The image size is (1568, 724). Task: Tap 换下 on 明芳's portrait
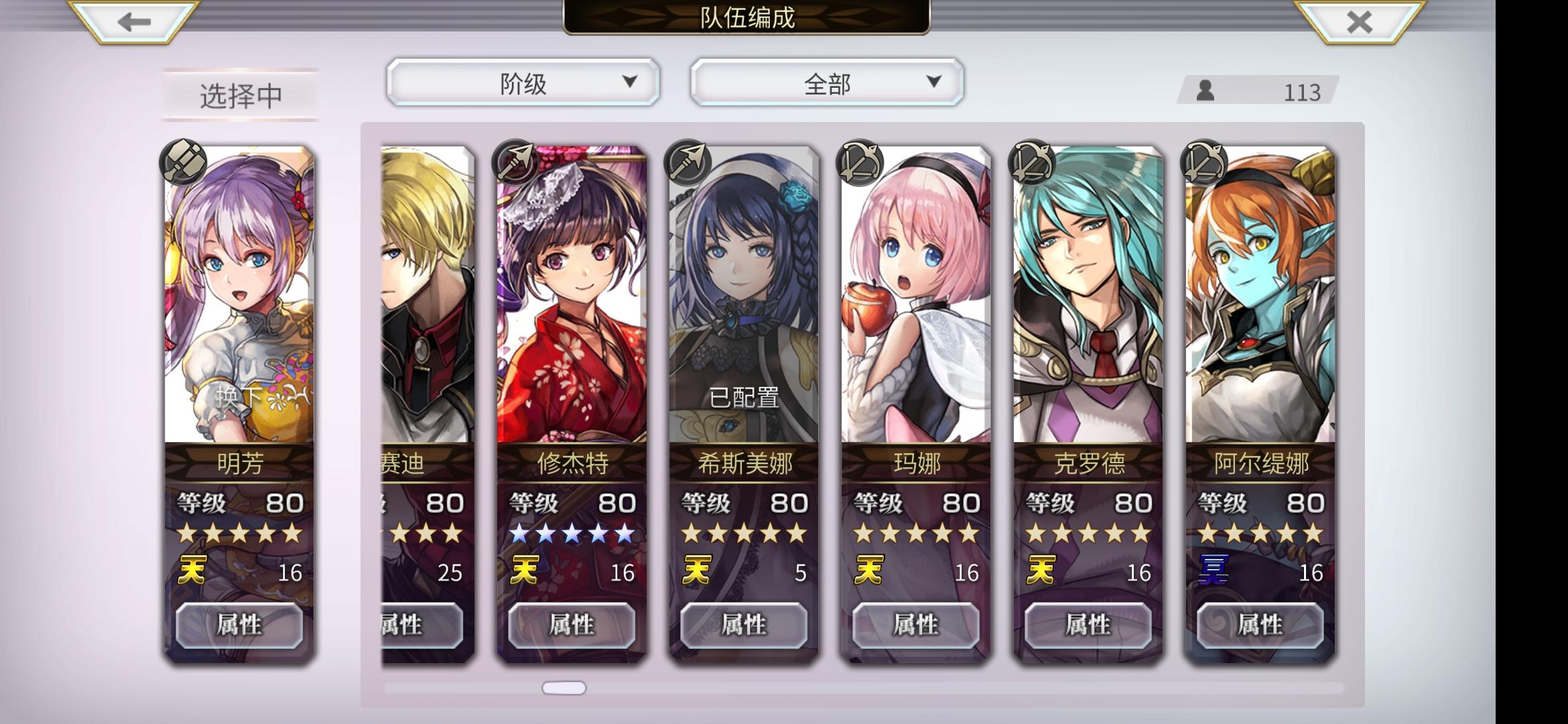239,398
